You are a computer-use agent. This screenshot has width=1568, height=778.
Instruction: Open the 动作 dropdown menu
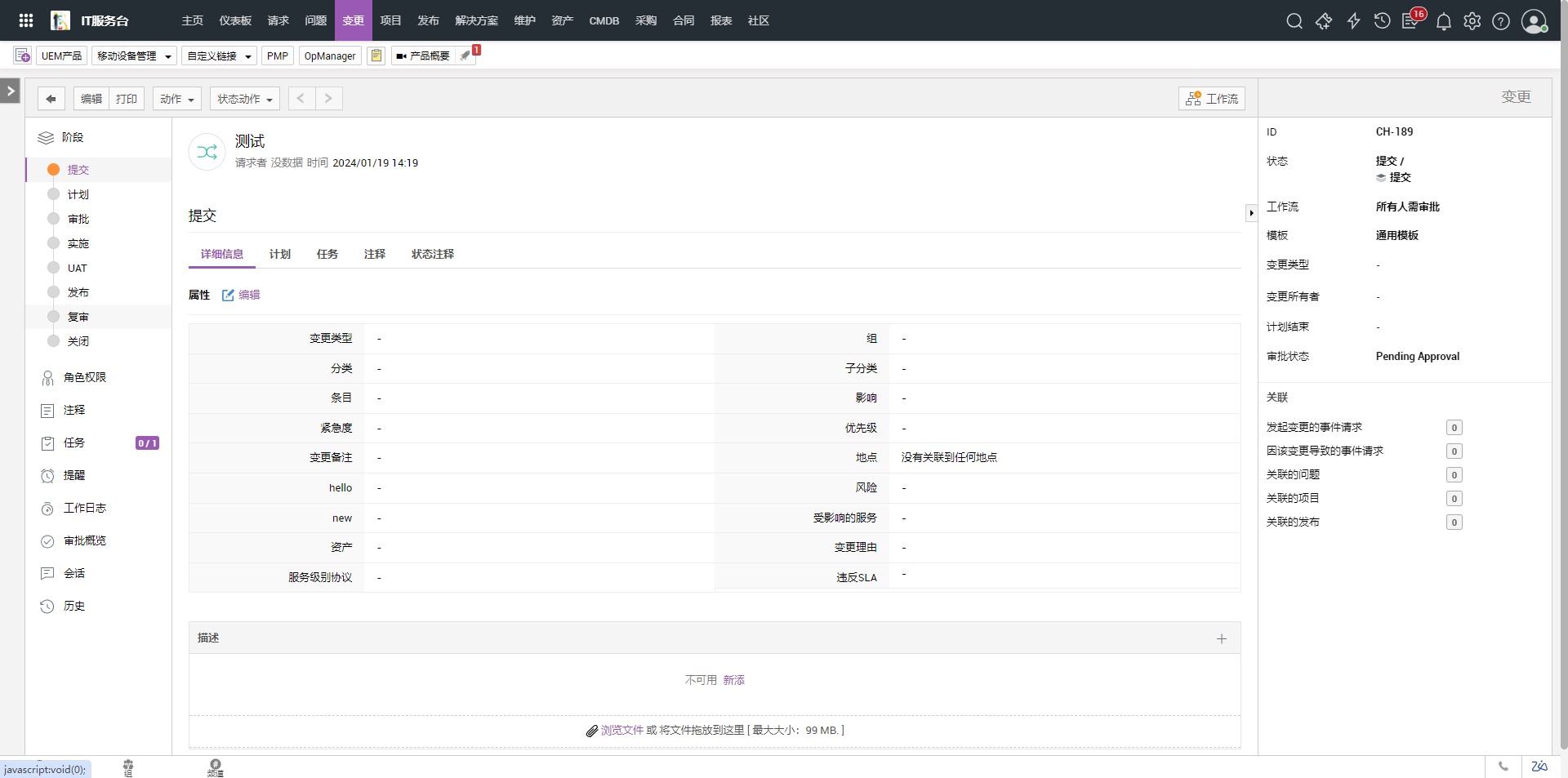176,99
